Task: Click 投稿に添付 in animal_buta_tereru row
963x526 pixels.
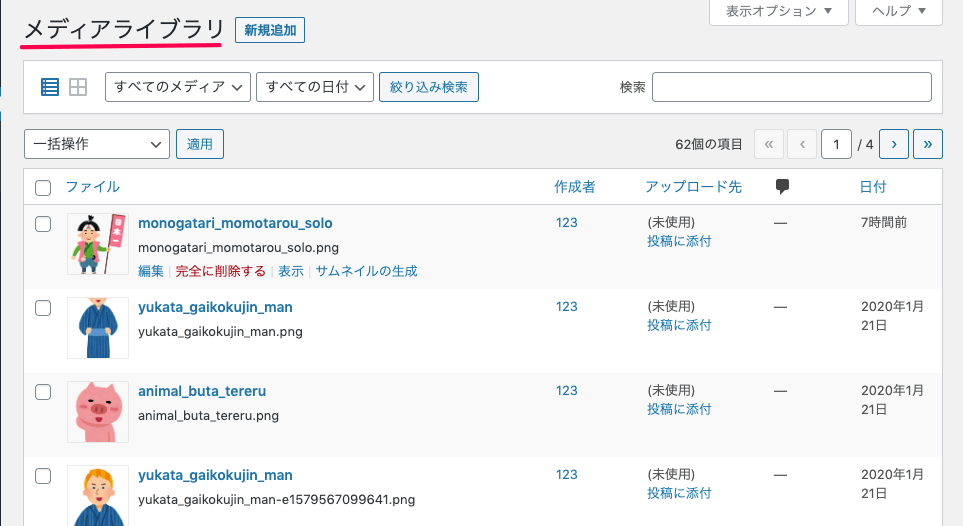Action: point(679,409)
